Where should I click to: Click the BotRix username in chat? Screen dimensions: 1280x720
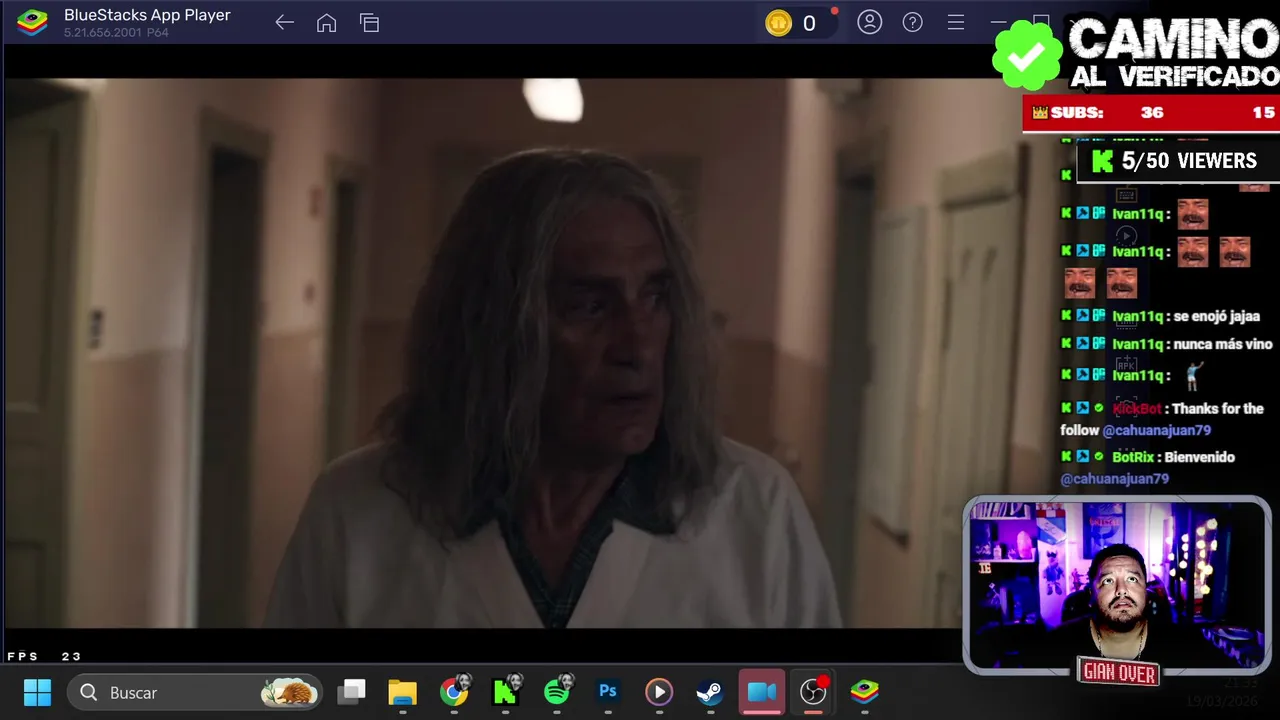pos(1133,457)
